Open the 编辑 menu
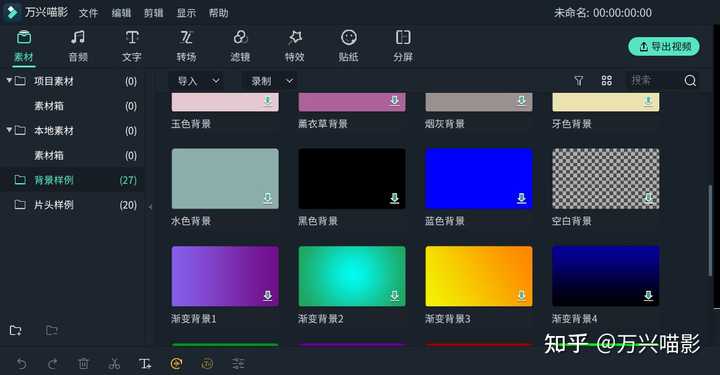This screenshot has height=375, width=720. pyautogui.click(x=121, y=13)
